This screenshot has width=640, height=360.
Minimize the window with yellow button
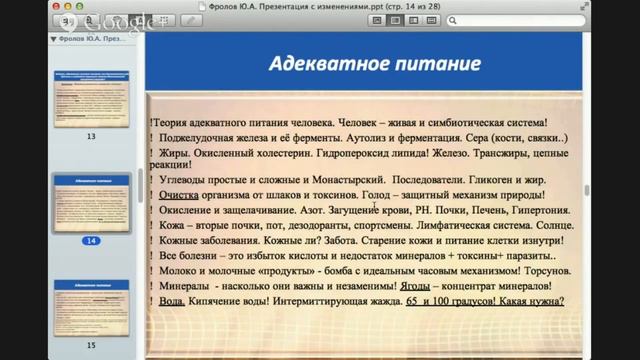[x=68, y=6]
